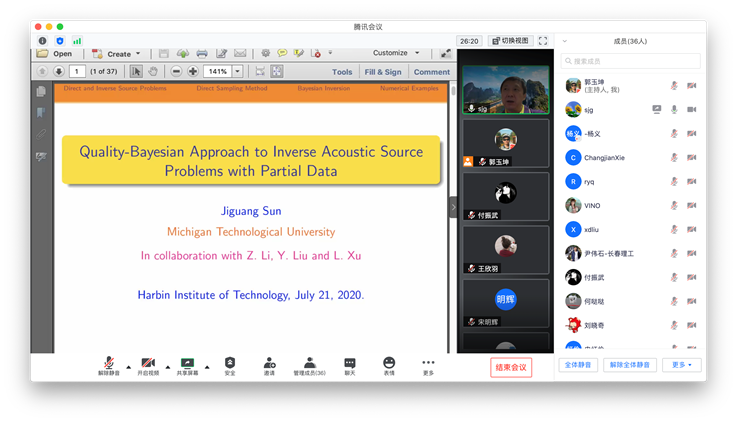Viewport: 737px width, 422px height.
Task: Open the 安全 security shield icon
Action: 230,362
